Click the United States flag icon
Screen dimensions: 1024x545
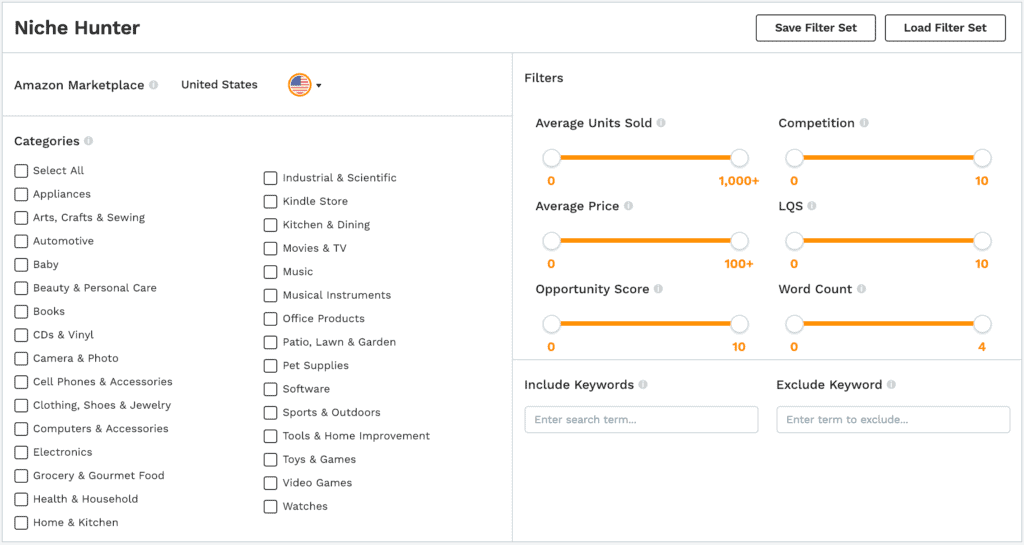point(300,85)
